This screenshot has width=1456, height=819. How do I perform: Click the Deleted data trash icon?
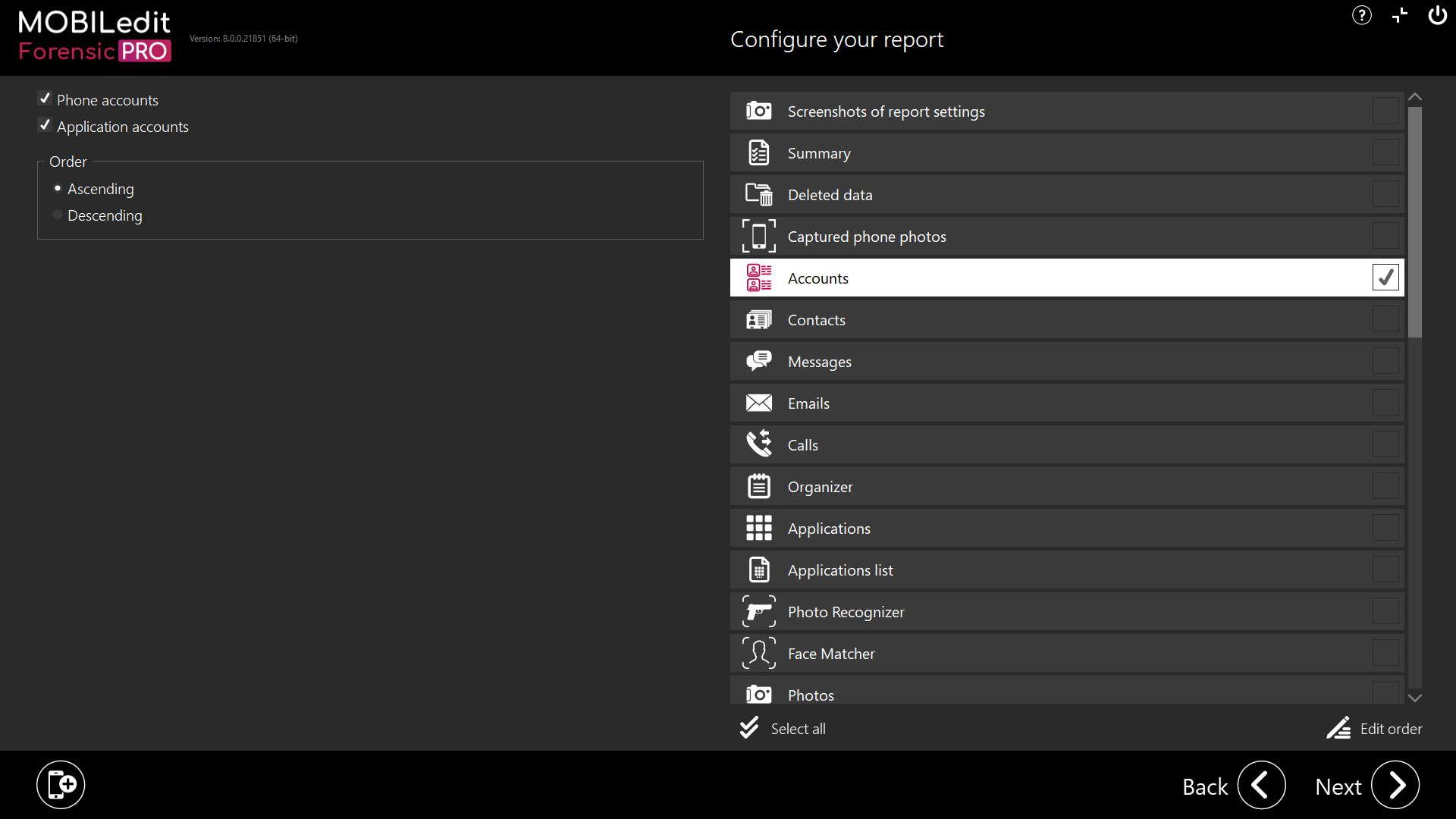758,195
